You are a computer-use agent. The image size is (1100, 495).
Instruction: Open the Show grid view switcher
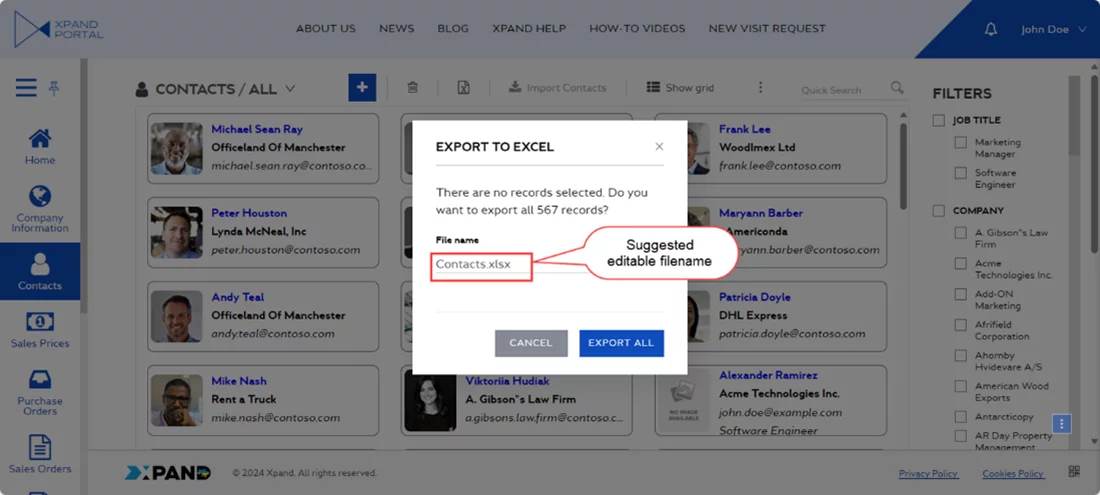680,88
